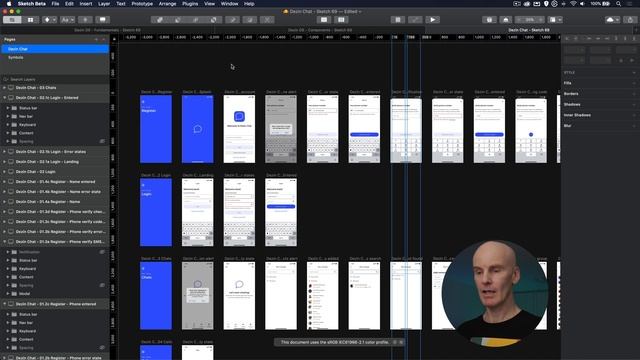Click the Ungroup toolbar icon
640x360 pixels.
(341, 20)
